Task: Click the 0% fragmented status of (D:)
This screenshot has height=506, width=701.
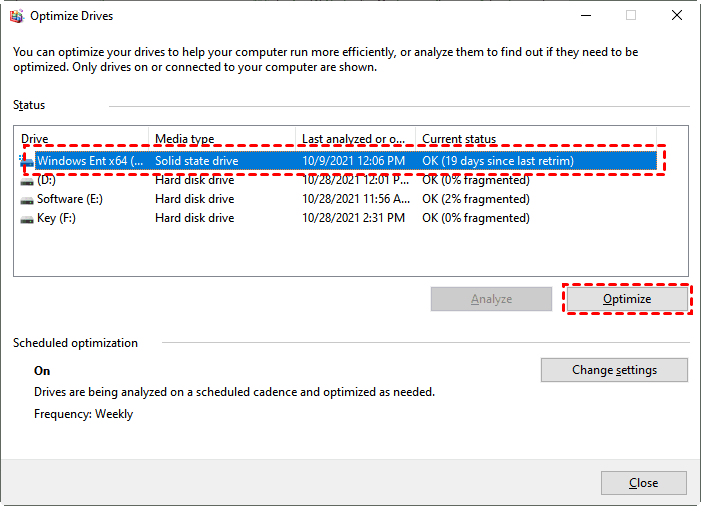Action: coord(475,180)
